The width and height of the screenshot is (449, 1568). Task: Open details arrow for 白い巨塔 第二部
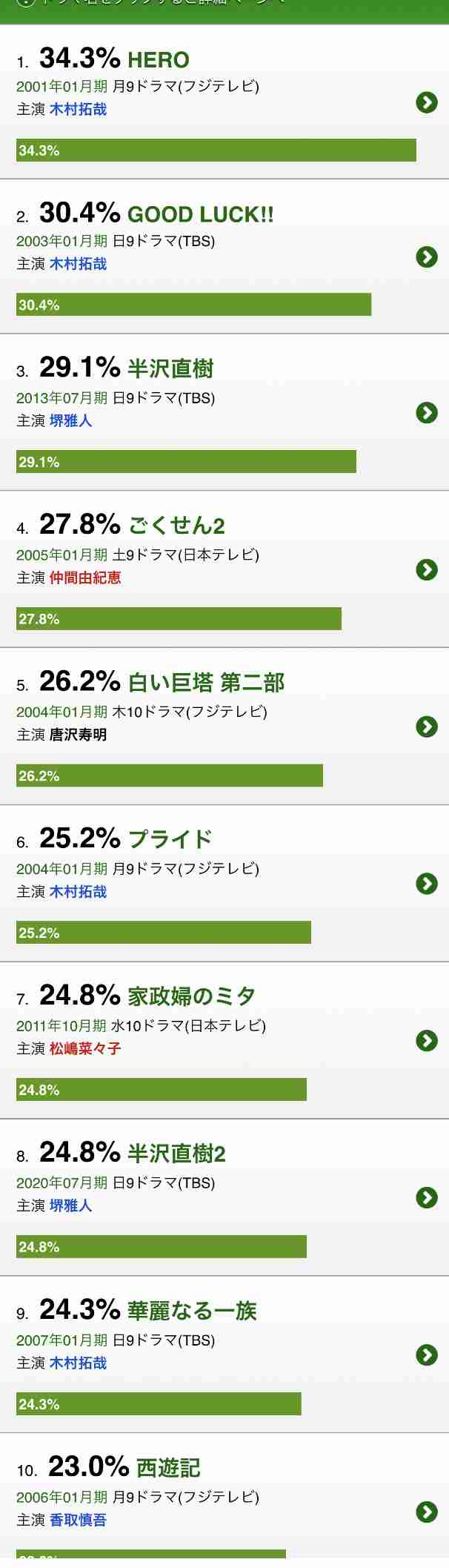[x=427, y=727]
